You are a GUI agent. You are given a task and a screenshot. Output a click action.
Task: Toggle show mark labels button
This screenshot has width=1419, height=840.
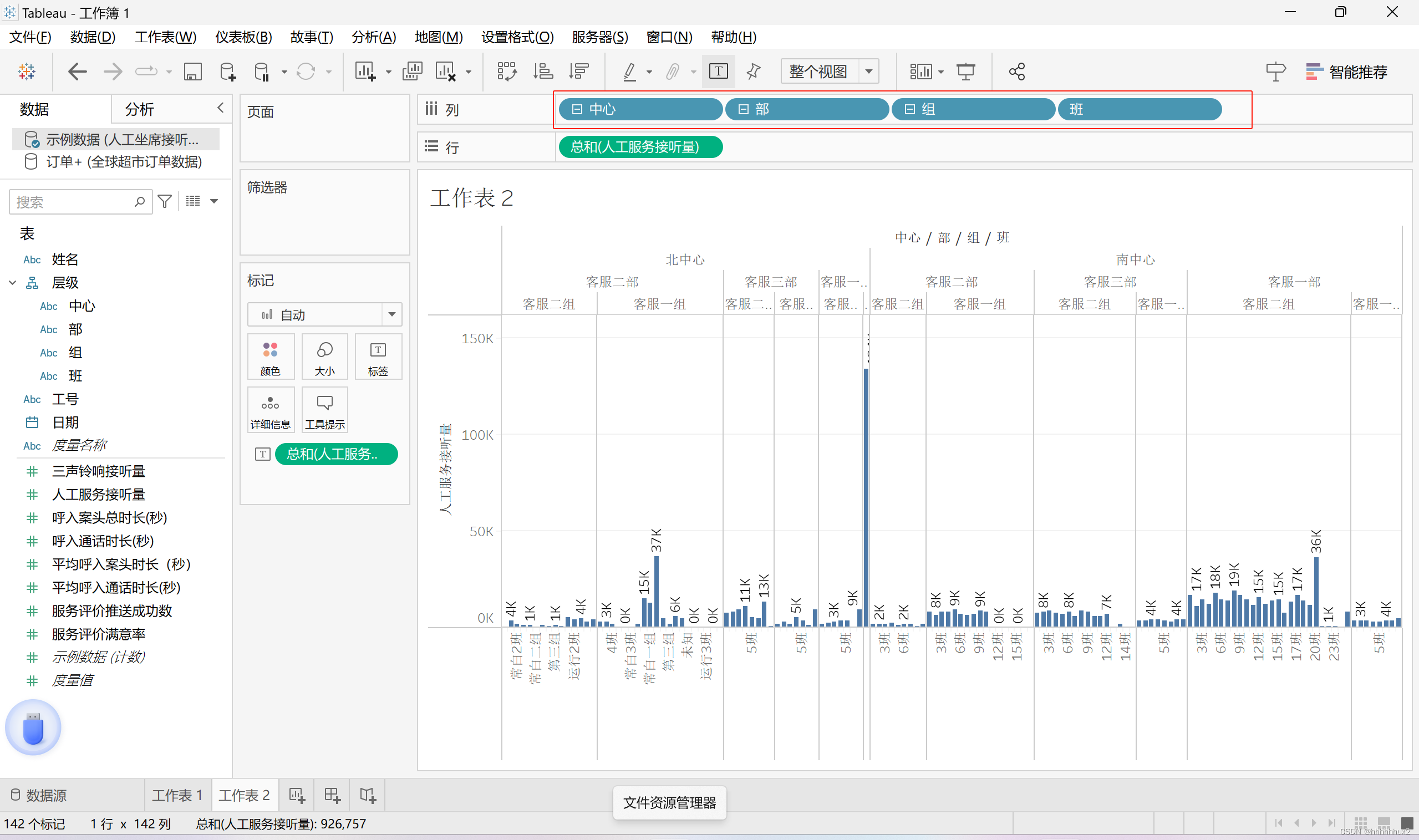pyautogui.click(x=718, y=72)
